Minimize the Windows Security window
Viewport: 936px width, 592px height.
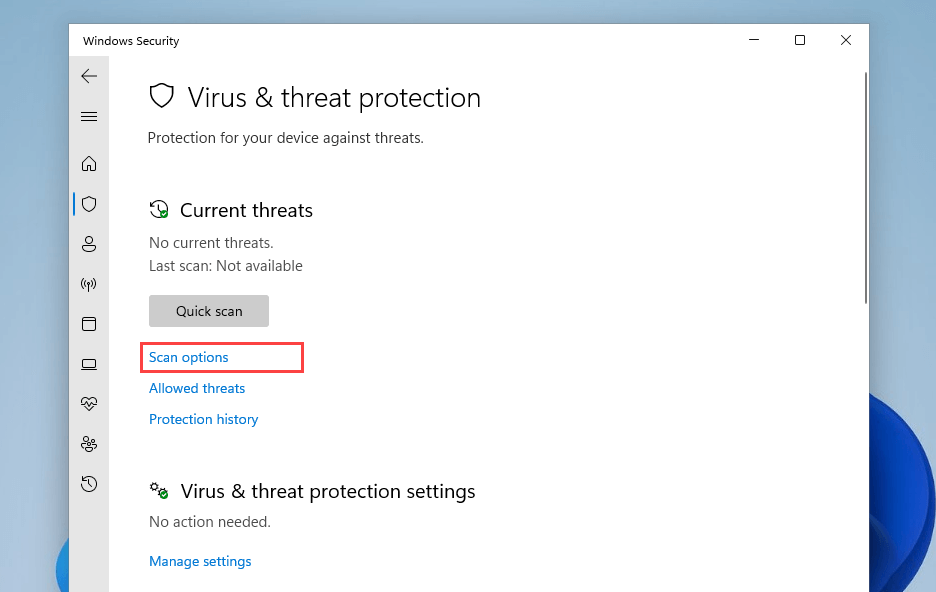[x=753, y=40]
